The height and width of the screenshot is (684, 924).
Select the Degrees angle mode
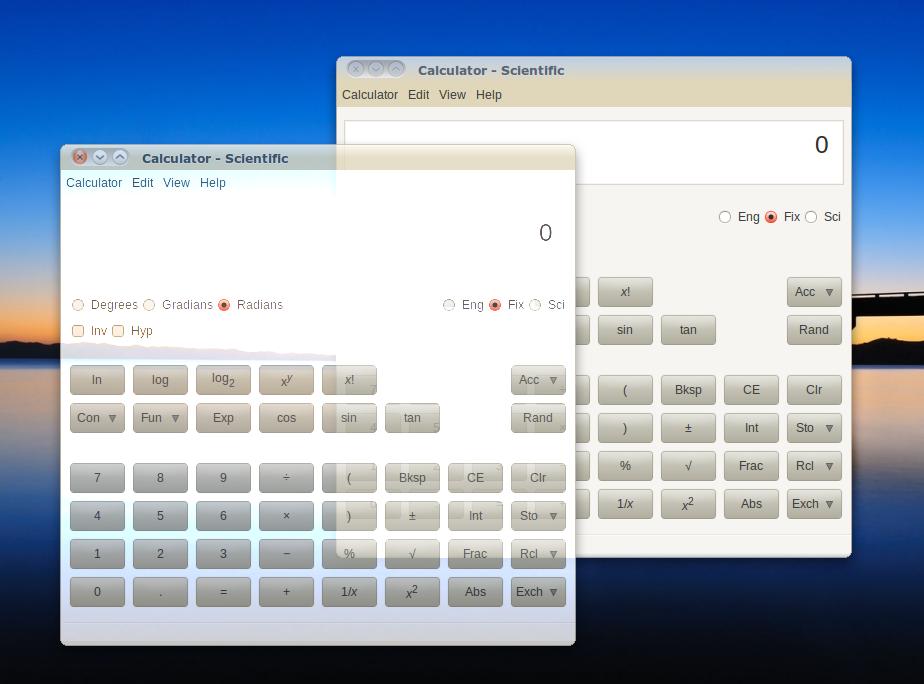(79, 305)
